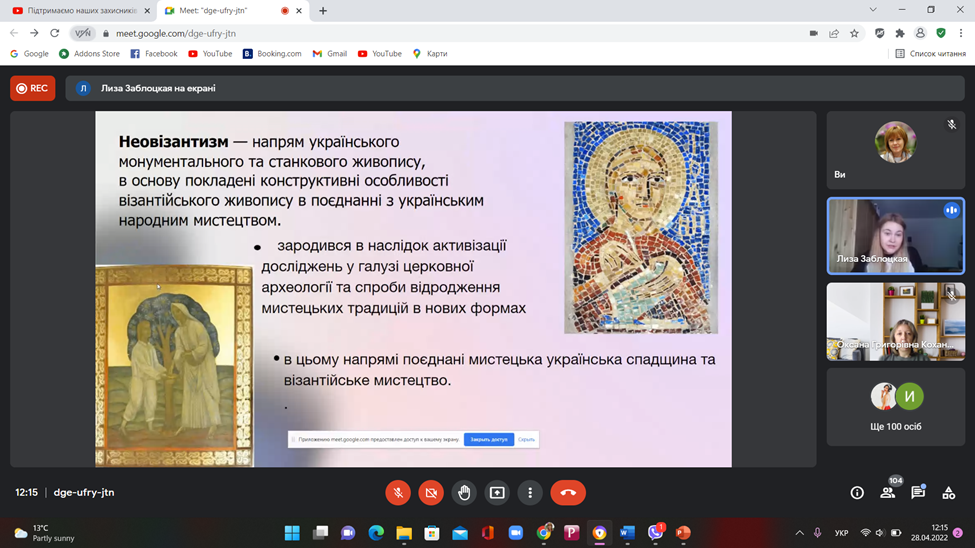Screen dimensions: 975x548
Task: Switch to the Підтримаємо наших захисників tab
Action: 79,11
